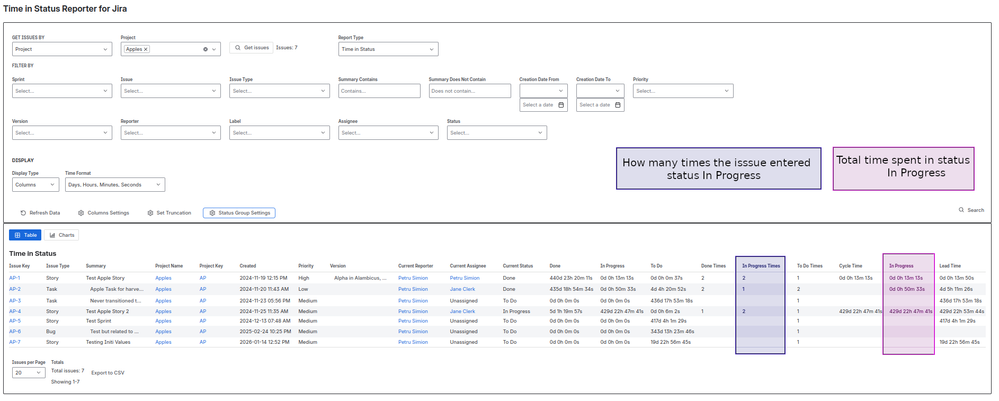Open calendar icon in Creation Date To picker
The width and height of the screenshot is (999, 401).
tap(618, 105)
